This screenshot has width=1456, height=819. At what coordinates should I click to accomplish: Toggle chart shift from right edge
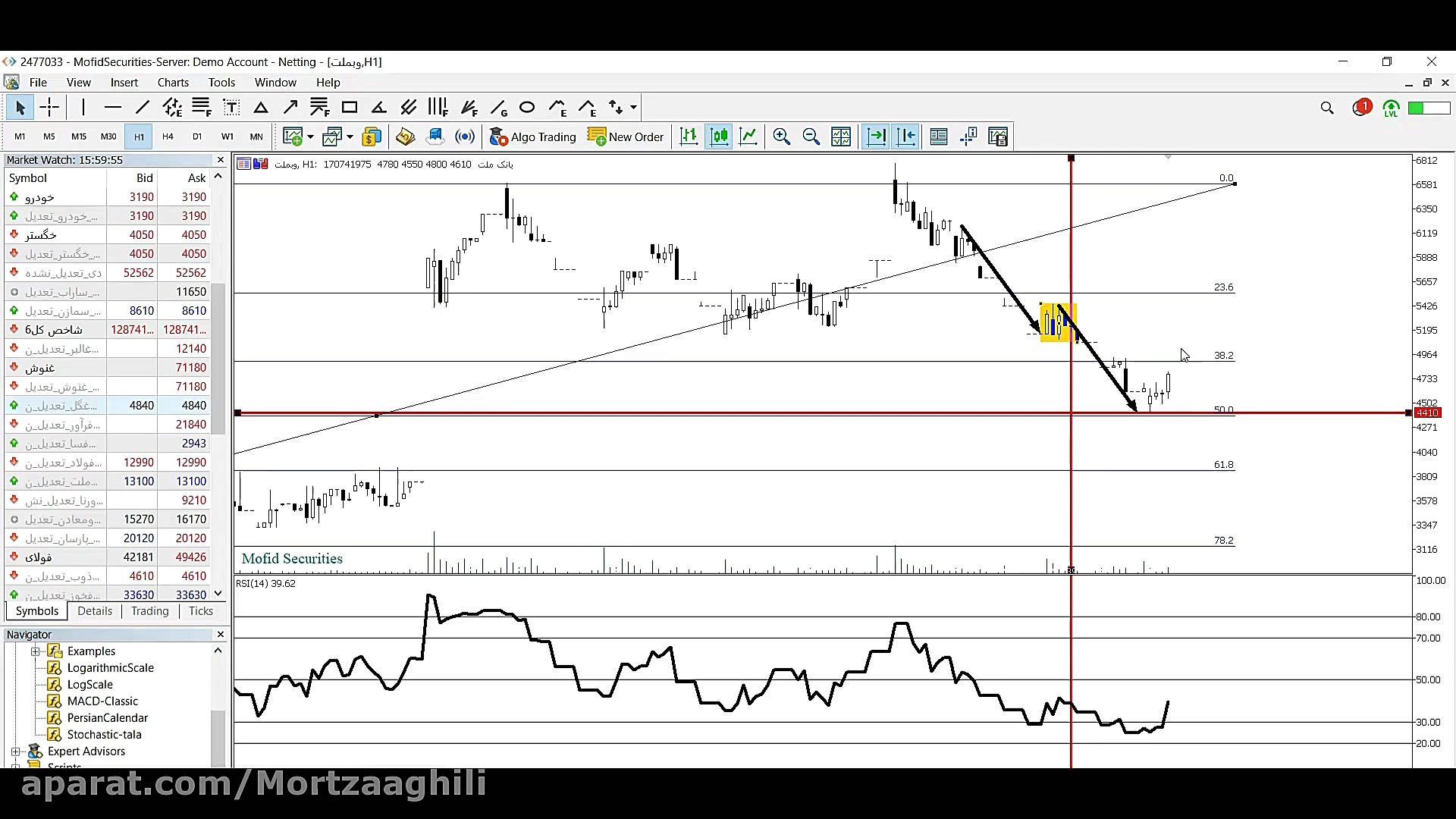click(x=906, y=136)
